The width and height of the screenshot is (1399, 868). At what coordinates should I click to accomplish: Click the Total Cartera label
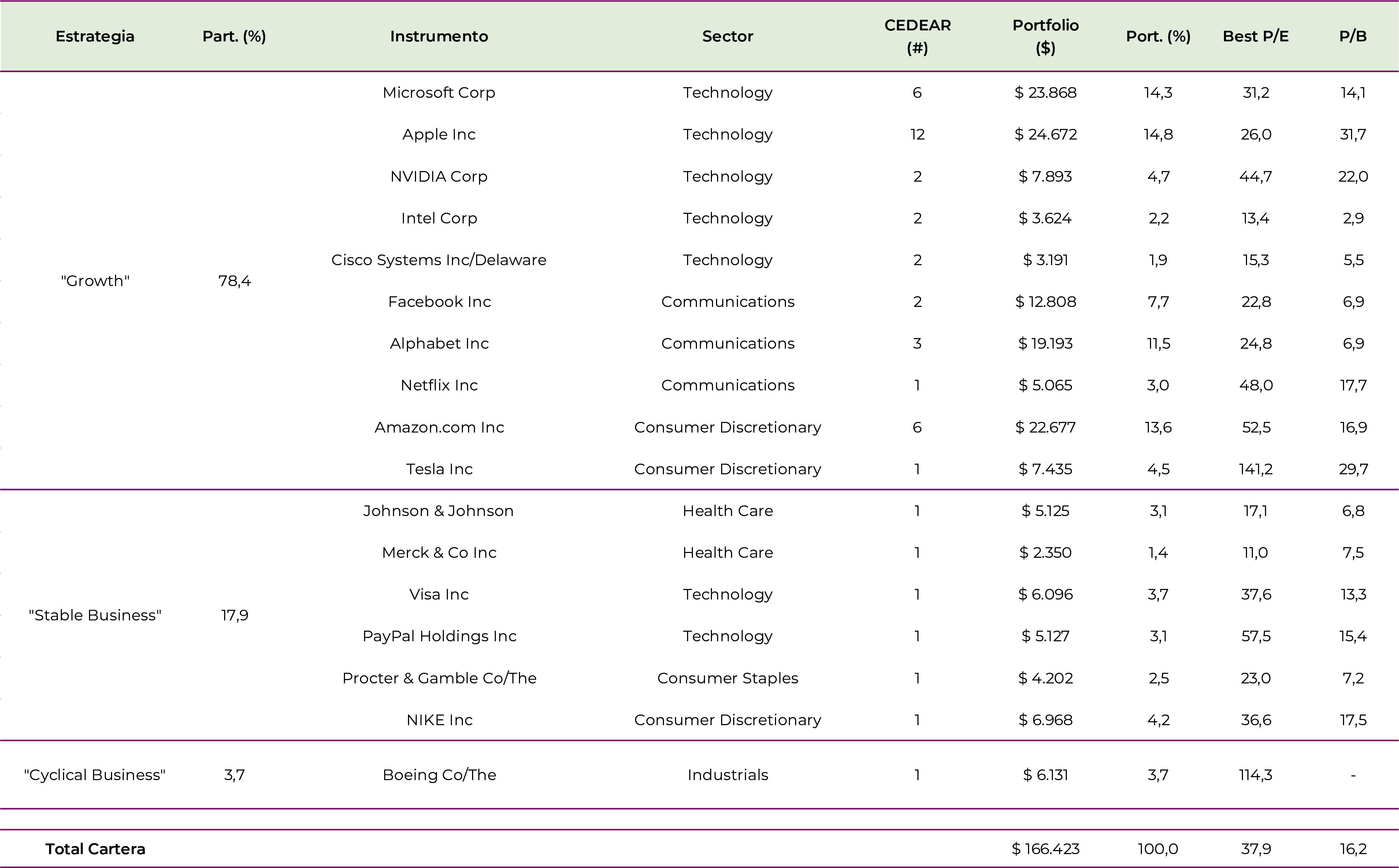[95, 849]
